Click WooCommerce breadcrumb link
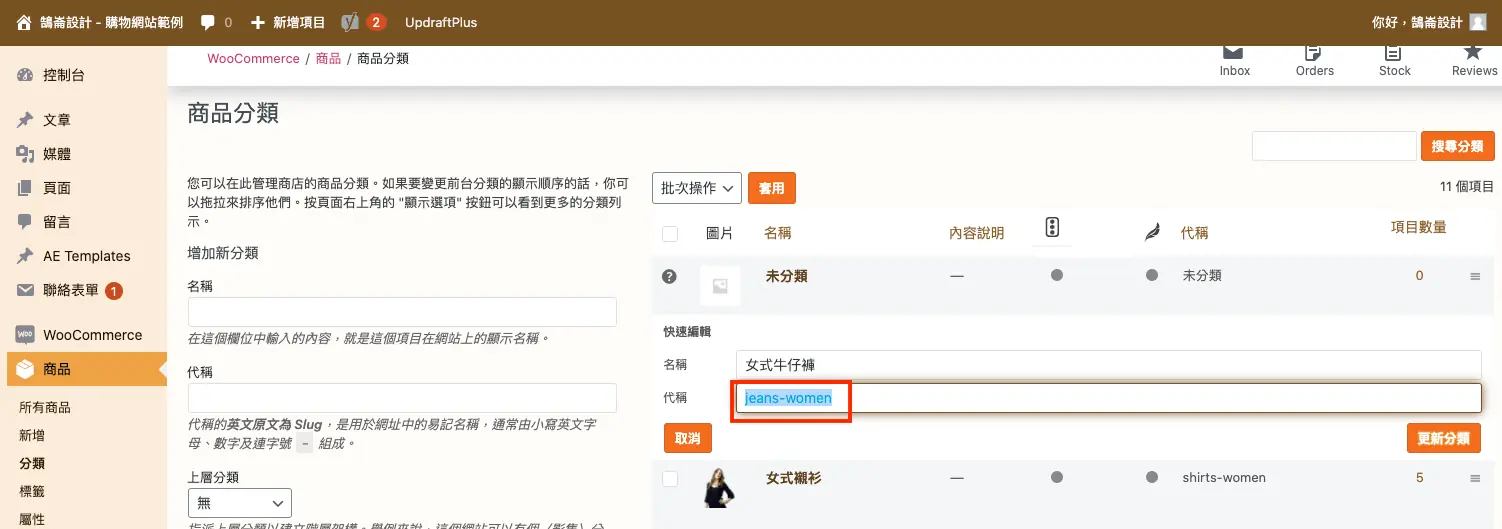 click(253, 58)
